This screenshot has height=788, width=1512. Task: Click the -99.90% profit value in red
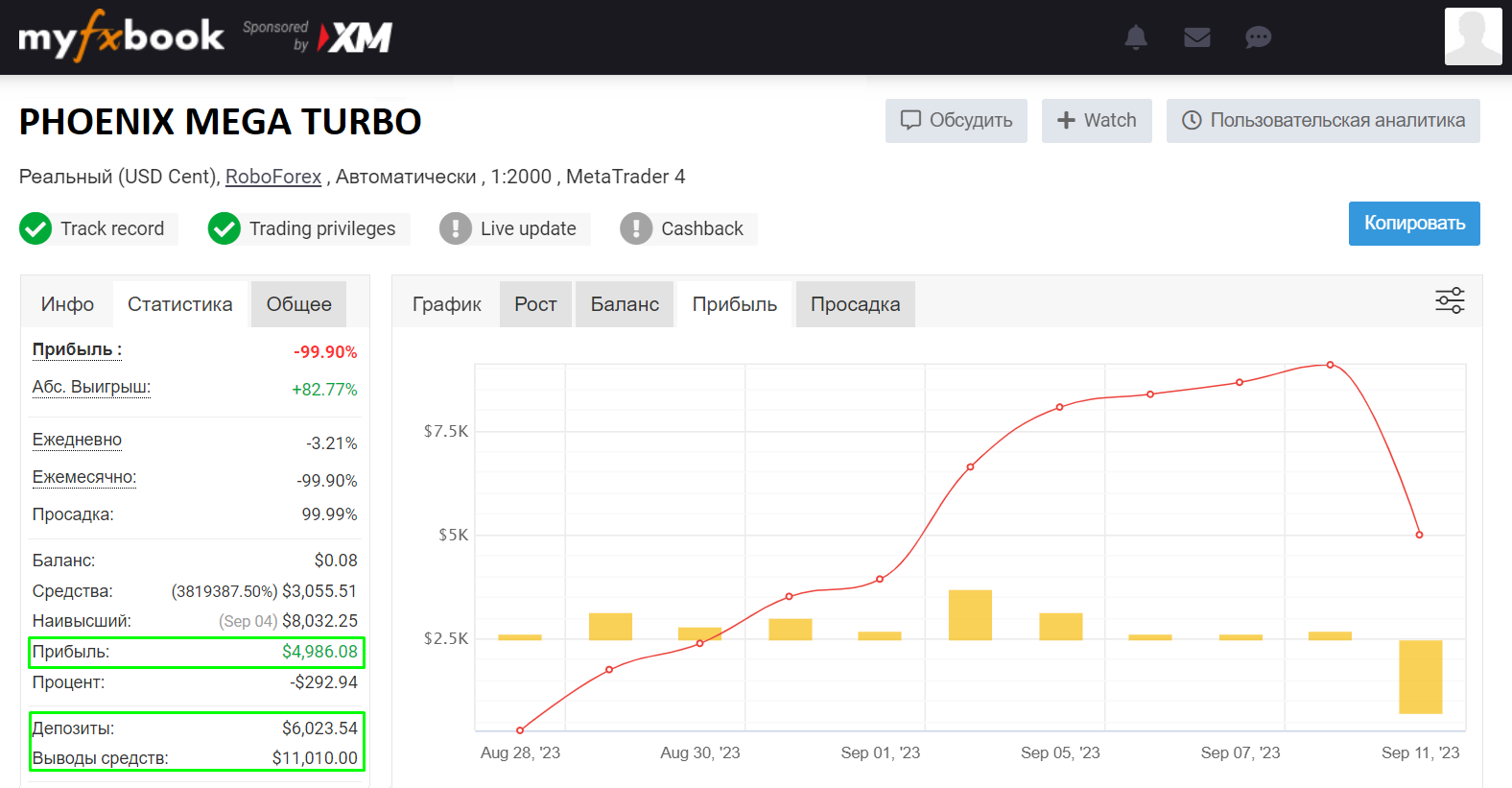point(325,352)
